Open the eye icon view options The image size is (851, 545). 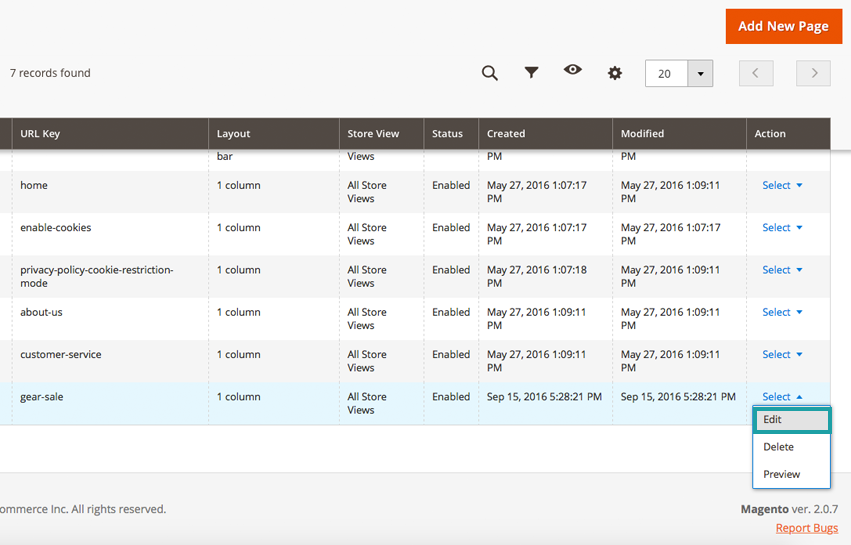pyautogui.click(x=572, y=70)
